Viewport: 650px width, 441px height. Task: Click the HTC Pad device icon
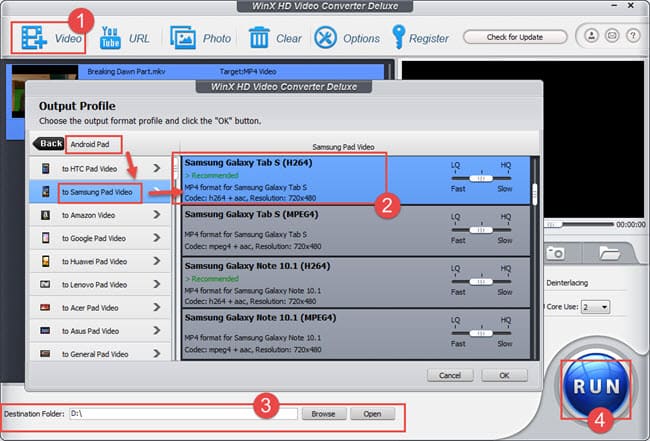(45, 168)
